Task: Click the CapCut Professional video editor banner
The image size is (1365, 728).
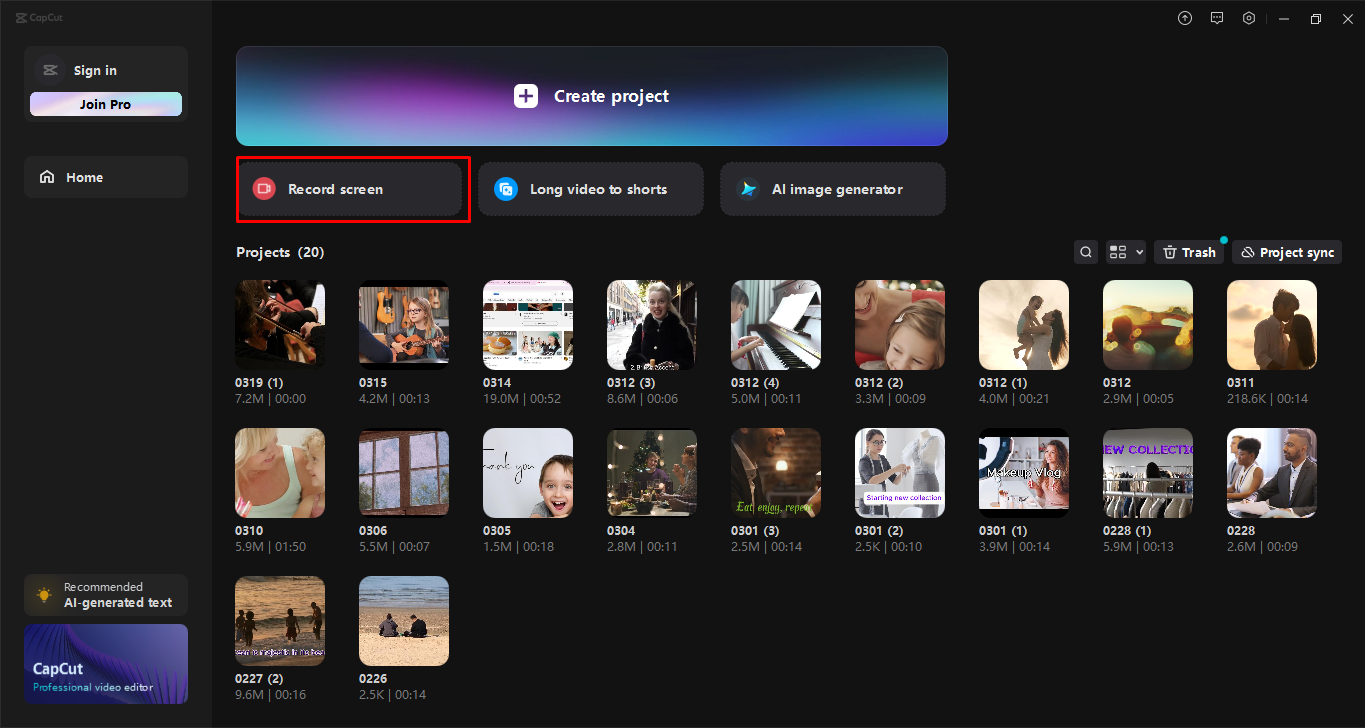Action: 105,664
